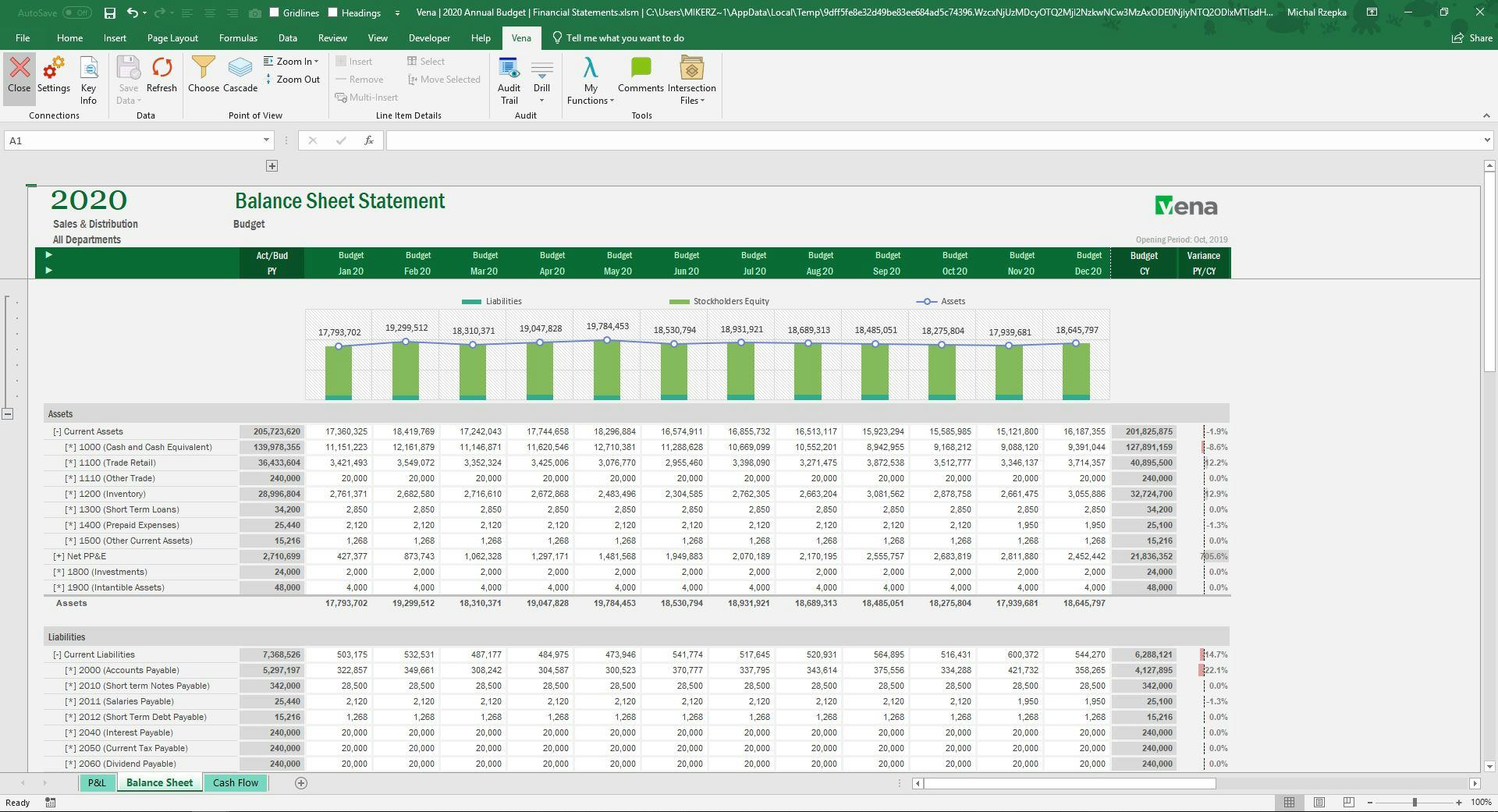1498x812 pixels.
Task: Open Vena Settings
Action: coord(54,78)
